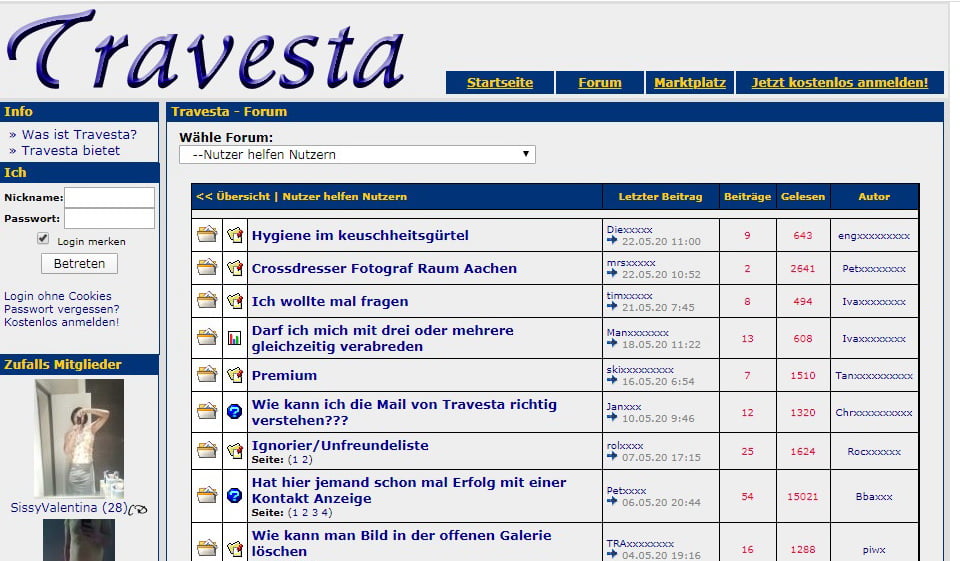Click the blue question mark icon beside the Travesta Mail thread
The width and height of the screenshot is (960, 561).
235,411
